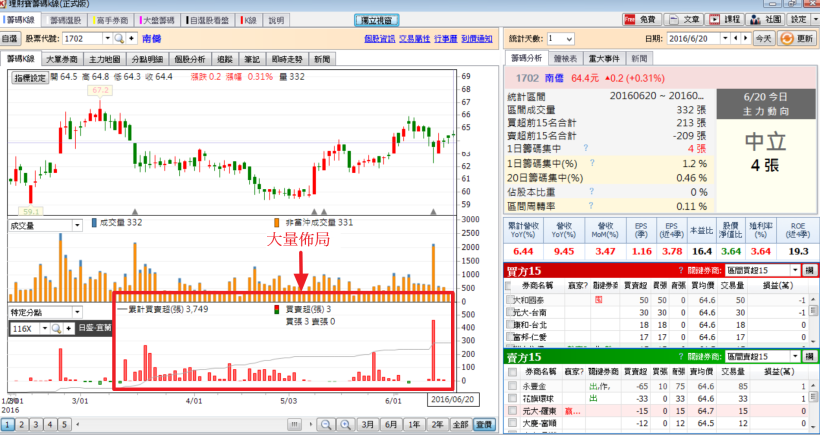Viewport: 820px width, 435px height.
Task: Click the 賣方15 list scroll-down arrow
Action: (x=813, y=427)
